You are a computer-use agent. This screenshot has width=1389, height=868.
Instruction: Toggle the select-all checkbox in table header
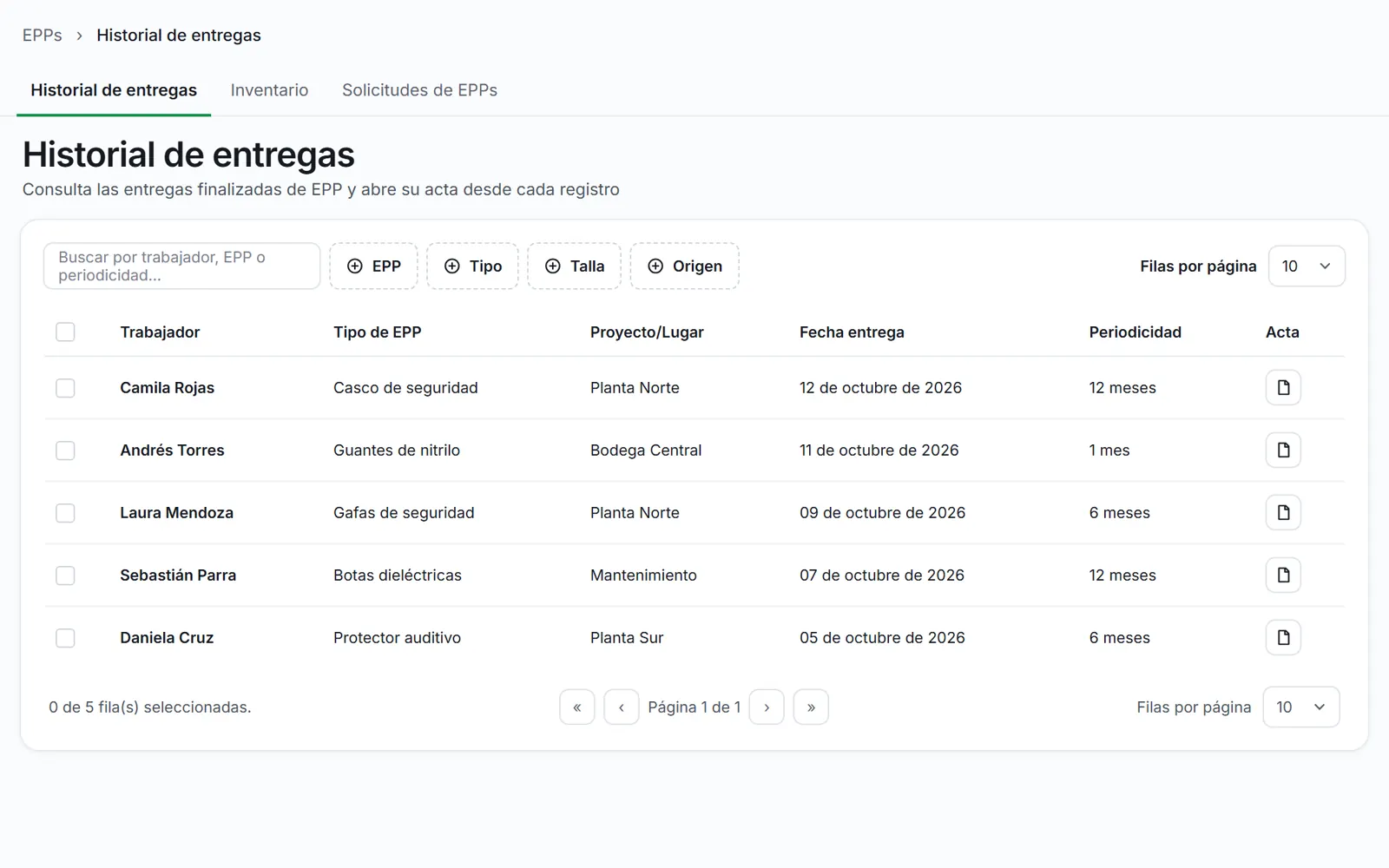coord(65,332)
